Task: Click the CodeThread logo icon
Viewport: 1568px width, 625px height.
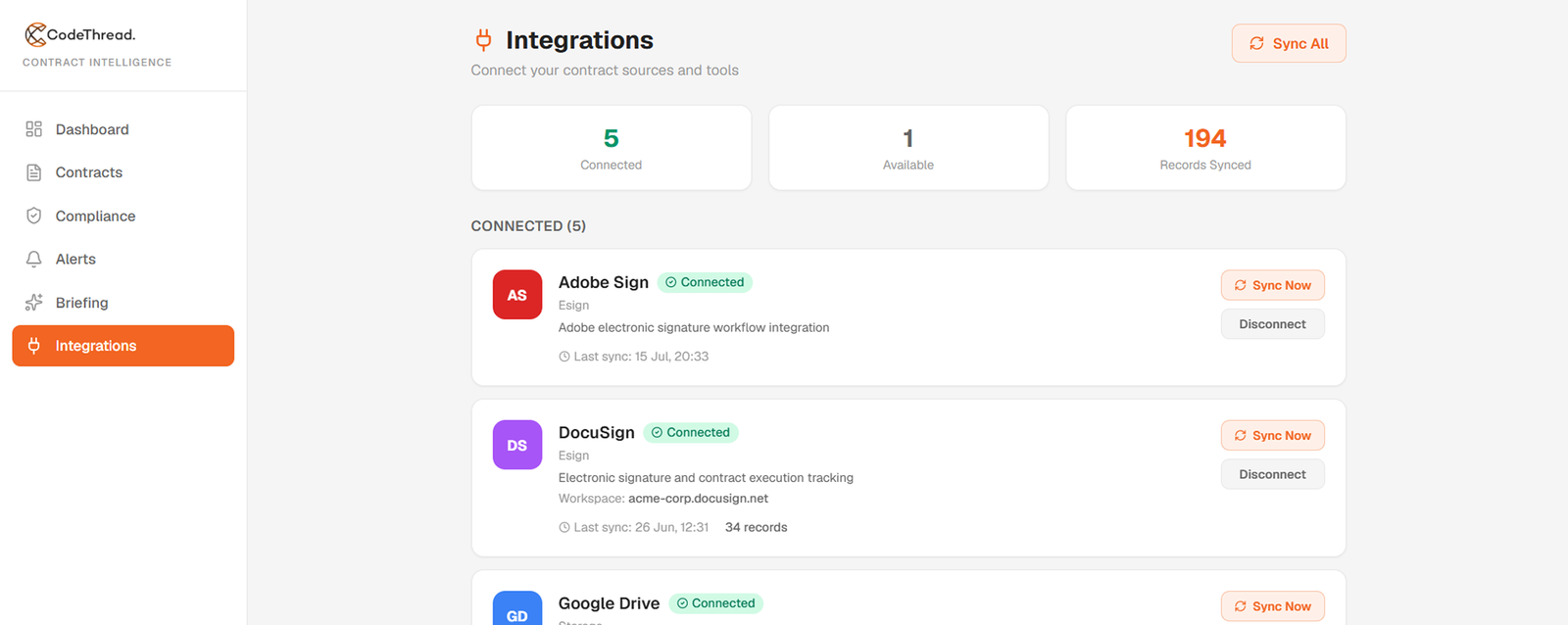Action: [x=35, y=34]
